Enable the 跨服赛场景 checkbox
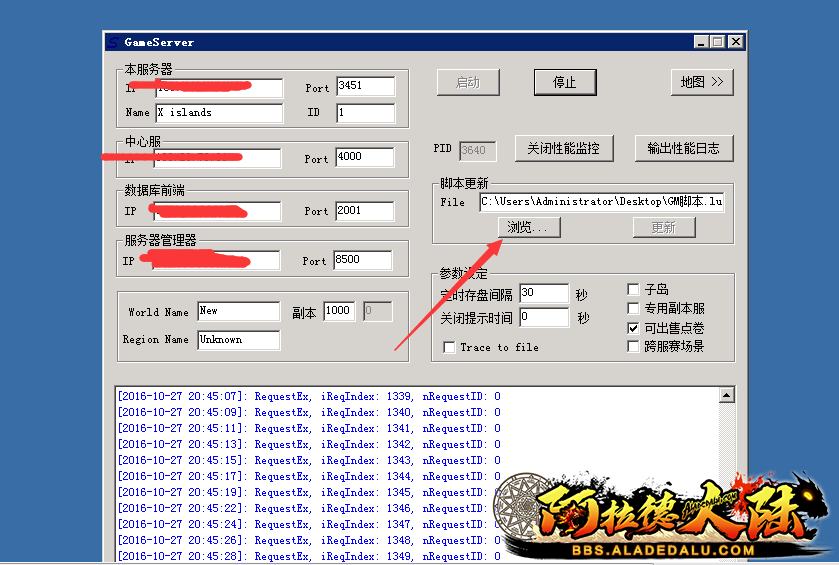839x565 pixels. click(633, 346)
